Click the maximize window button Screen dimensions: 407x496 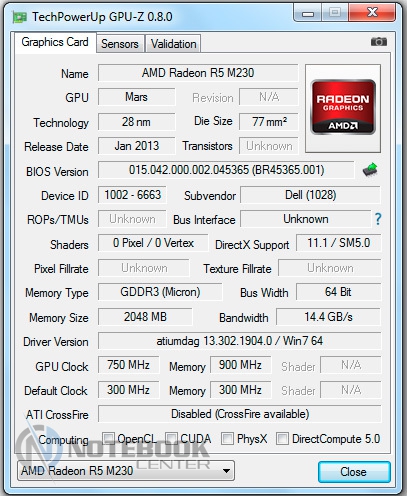click(x=335, y=13)
